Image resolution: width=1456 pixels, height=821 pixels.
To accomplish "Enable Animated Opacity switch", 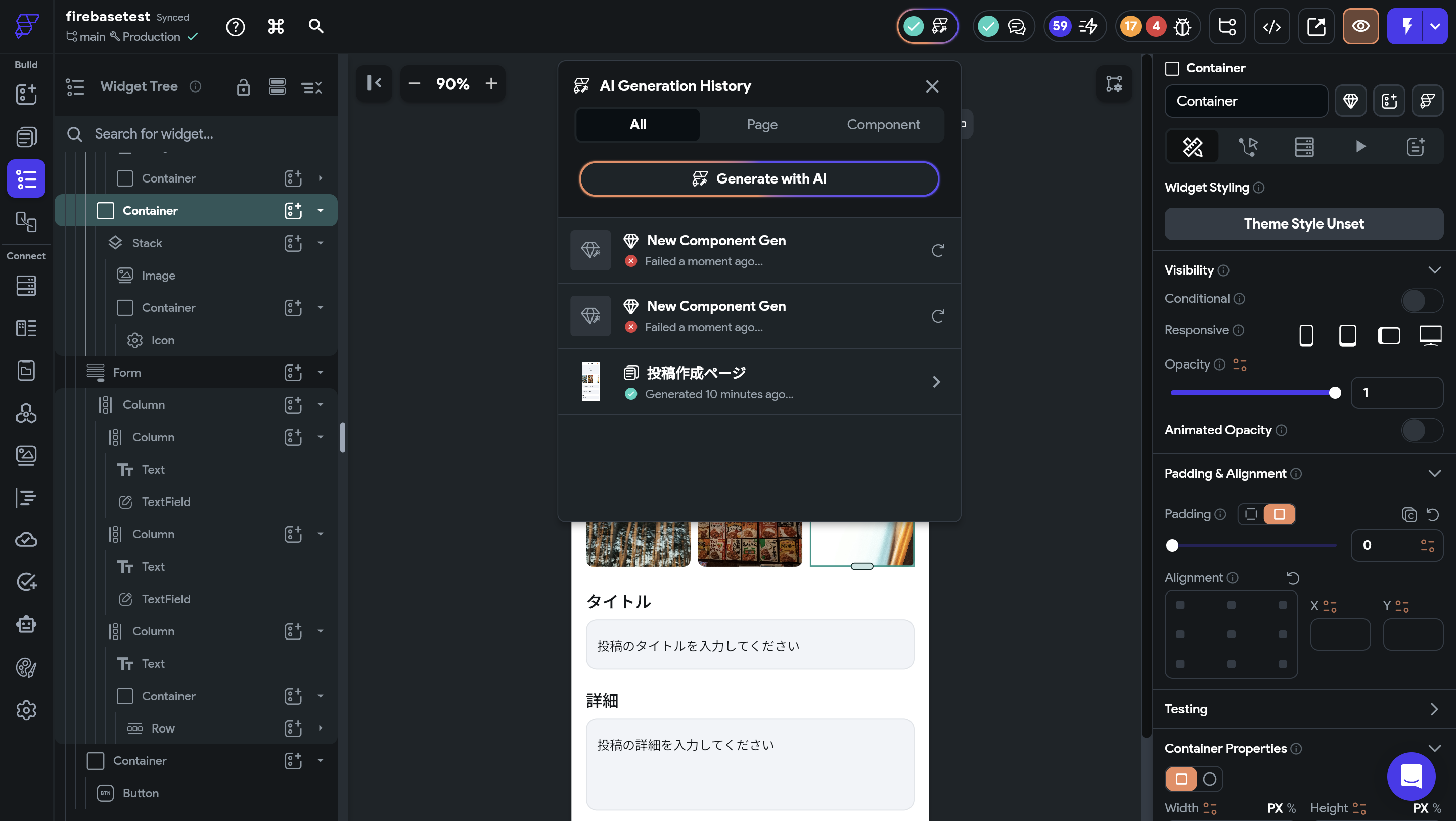I will (x=1421, y=431).
